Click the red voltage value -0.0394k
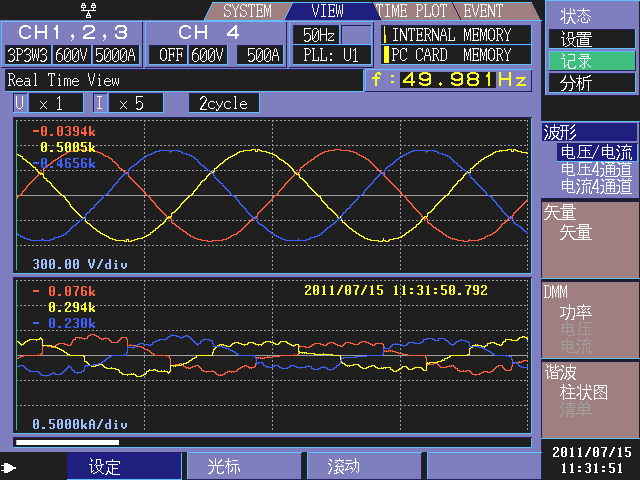Image resolution: width=640 pixels, height=480 pixels. pos(64,131)
